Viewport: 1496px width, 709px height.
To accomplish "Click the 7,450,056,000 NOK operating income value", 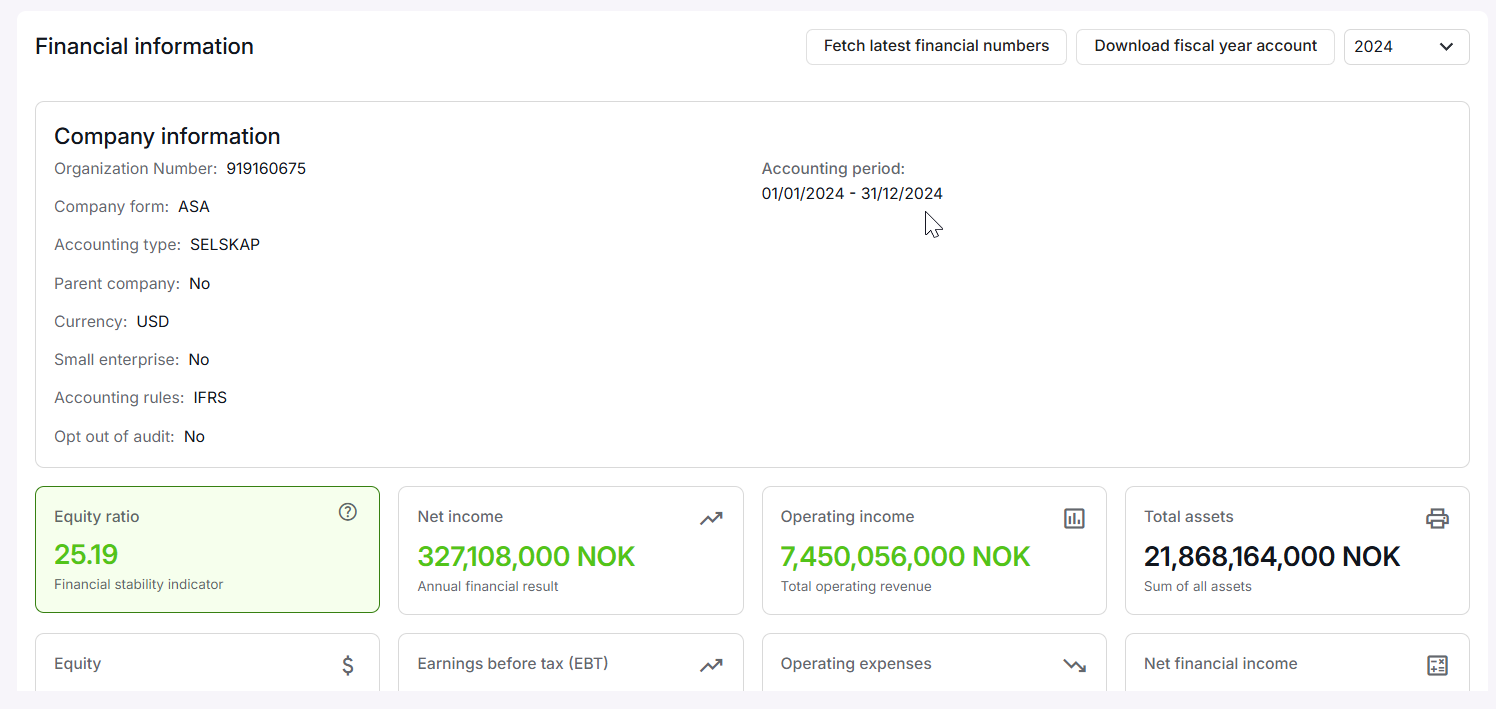I will click(905, 556).
